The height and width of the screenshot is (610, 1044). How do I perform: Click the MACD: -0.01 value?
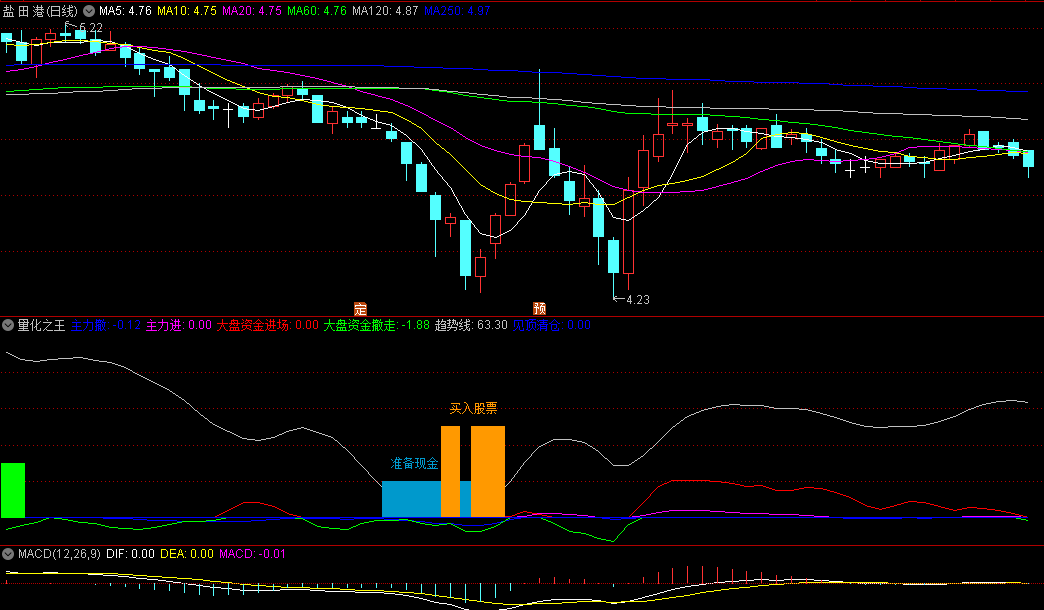pos(252,553)
